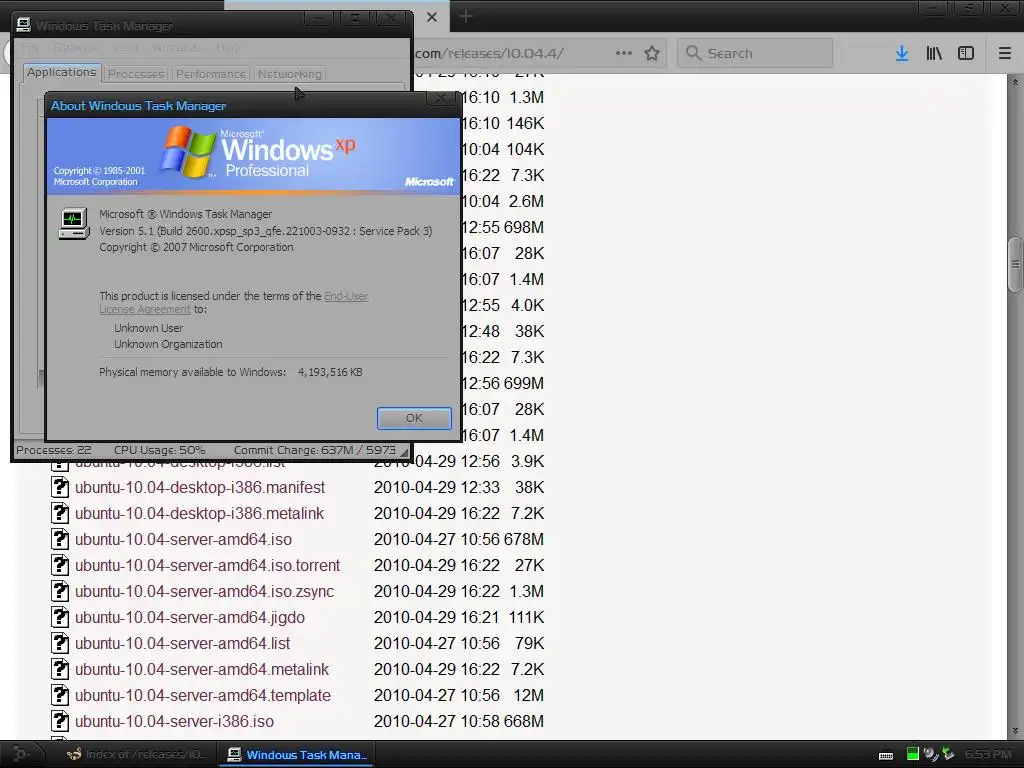Click the browser page scrollbar thumb

pyautogui.click(x=1015, y=264)
